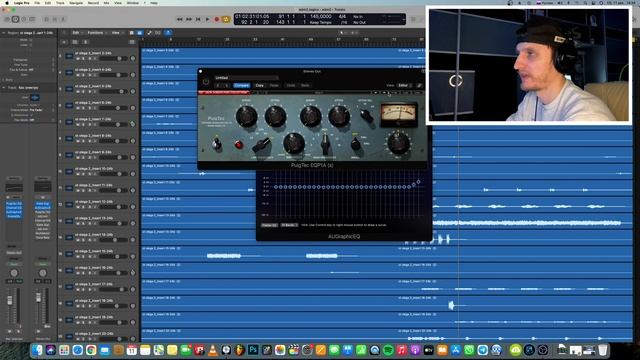Open the File menu
This screenshot has height=360, width=640.
37,3
